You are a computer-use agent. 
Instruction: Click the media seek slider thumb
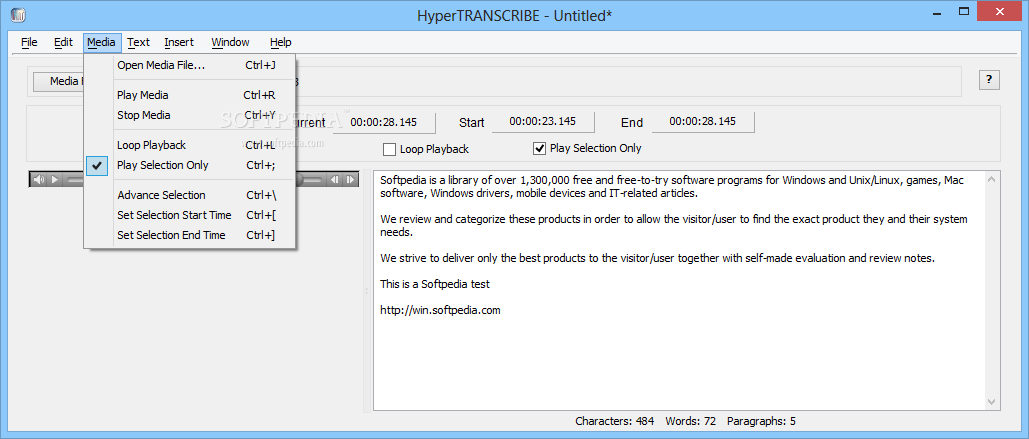point(300,179)
